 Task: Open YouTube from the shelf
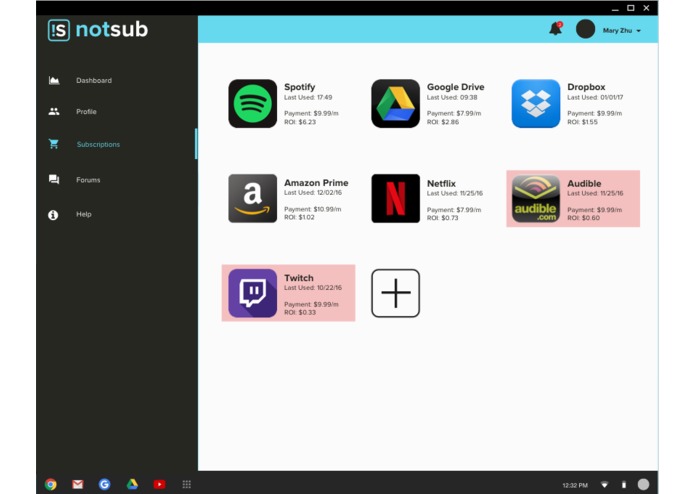[x=160, y=484]
